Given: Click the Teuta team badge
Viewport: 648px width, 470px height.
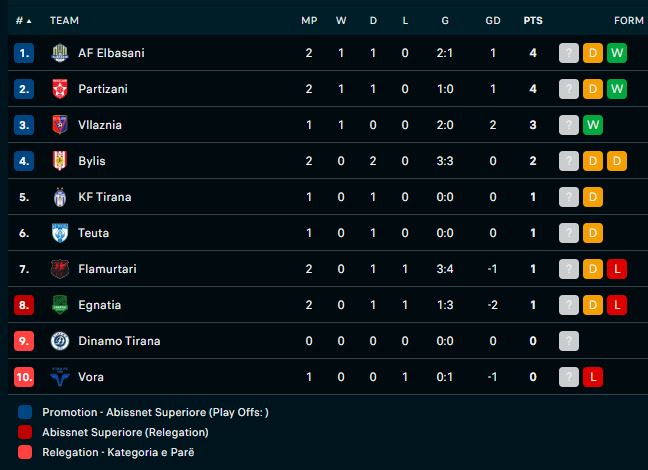Looking at the screenshot, I should coord(59,233).
